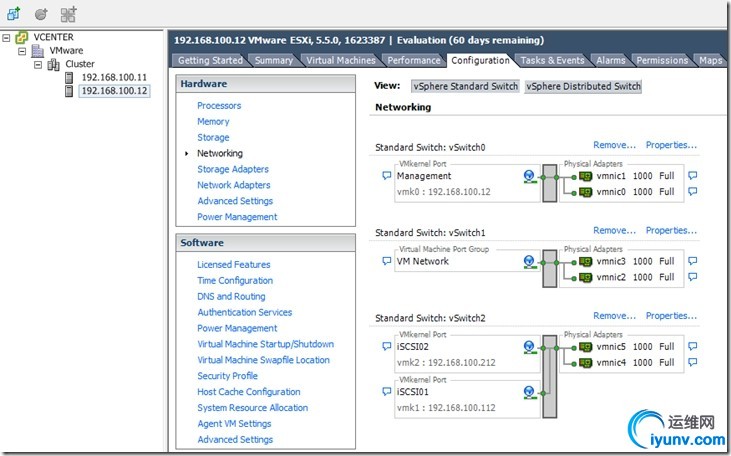Image resolution: width=731 pixels, height=456 pixels.
Task: Open the speech bubble next to iSCSI02
Action: [x=387, y=347]
